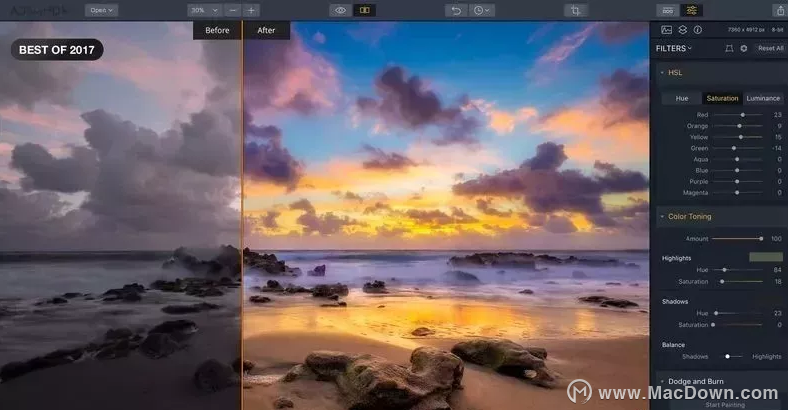
Task: Toggle the before/after compare view button
Action: tap(365, 10)
